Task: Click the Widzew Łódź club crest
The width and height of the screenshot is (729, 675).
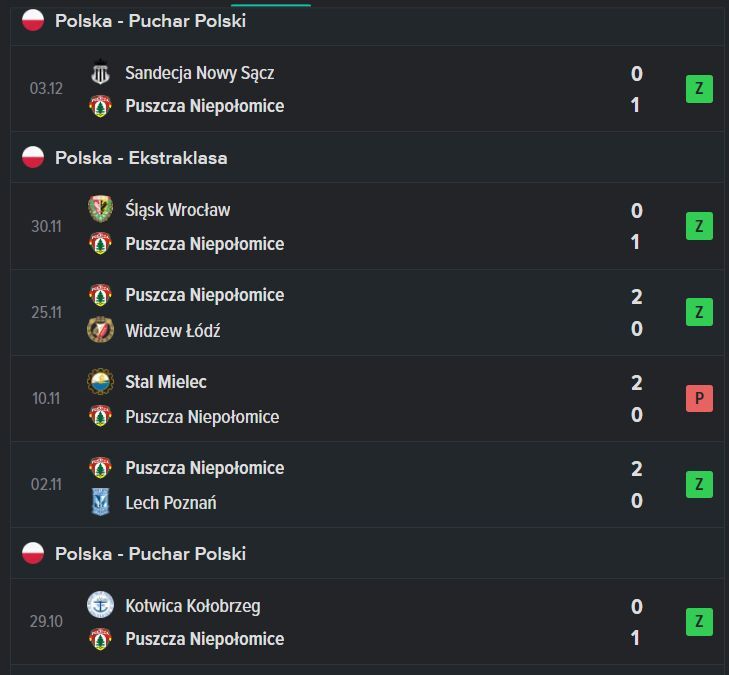Action: tap(100, 329)
